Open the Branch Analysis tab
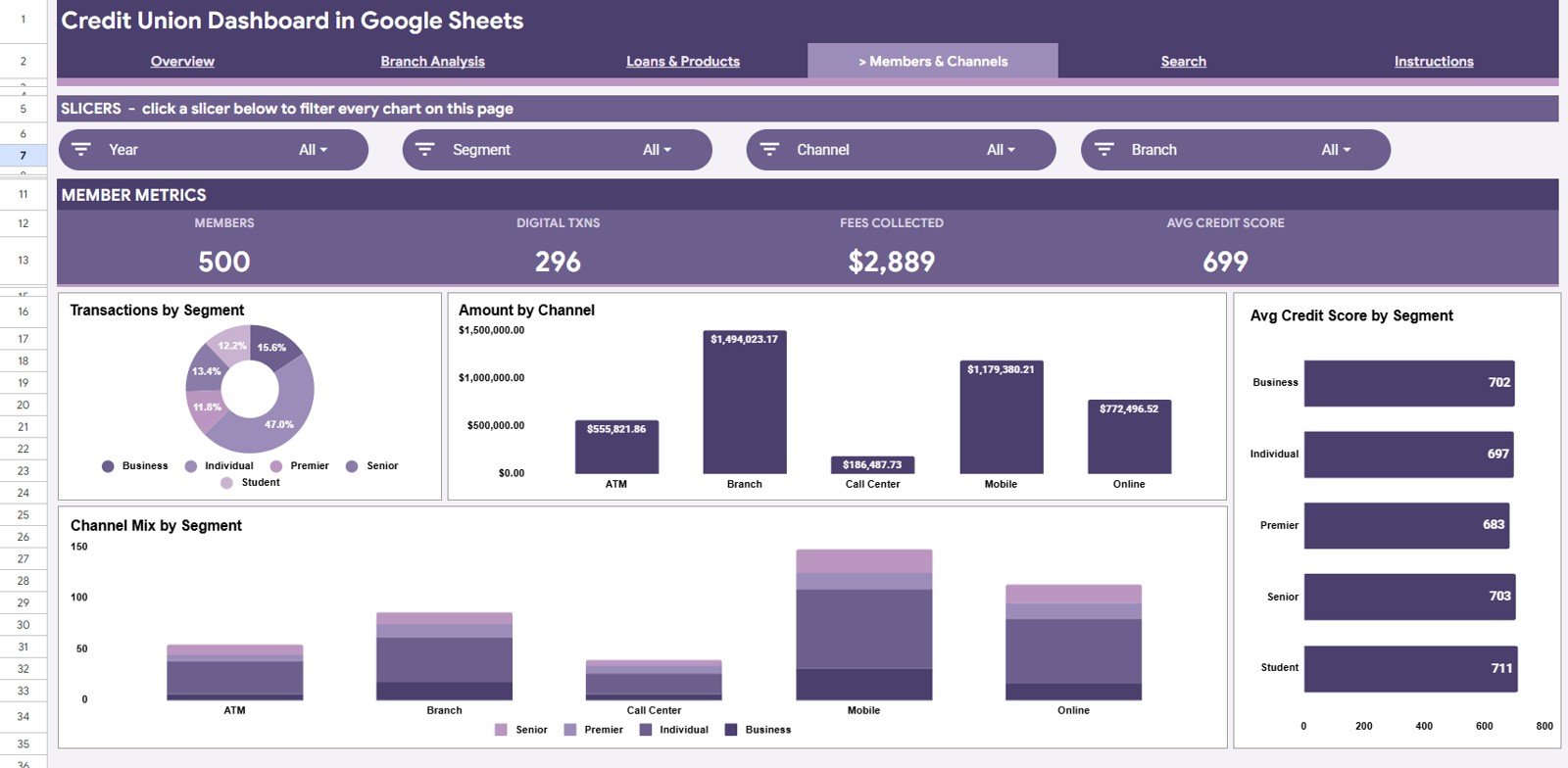This screenshot has width=1568, height=768. (x=432, y=61)
